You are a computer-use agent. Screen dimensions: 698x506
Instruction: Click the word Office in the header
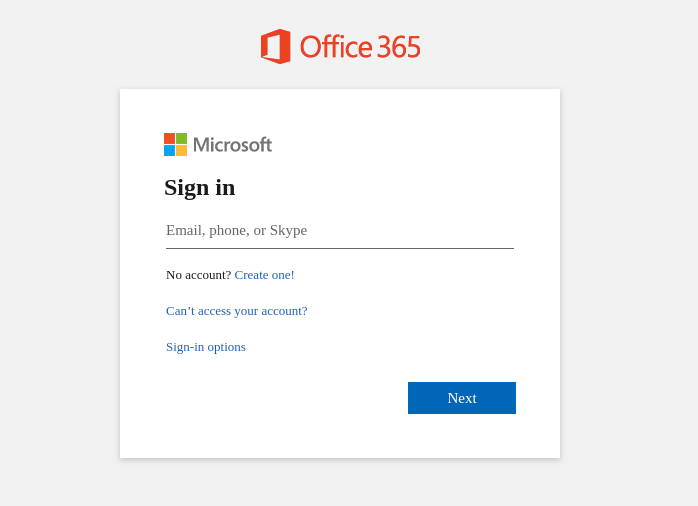pos(337,47)
